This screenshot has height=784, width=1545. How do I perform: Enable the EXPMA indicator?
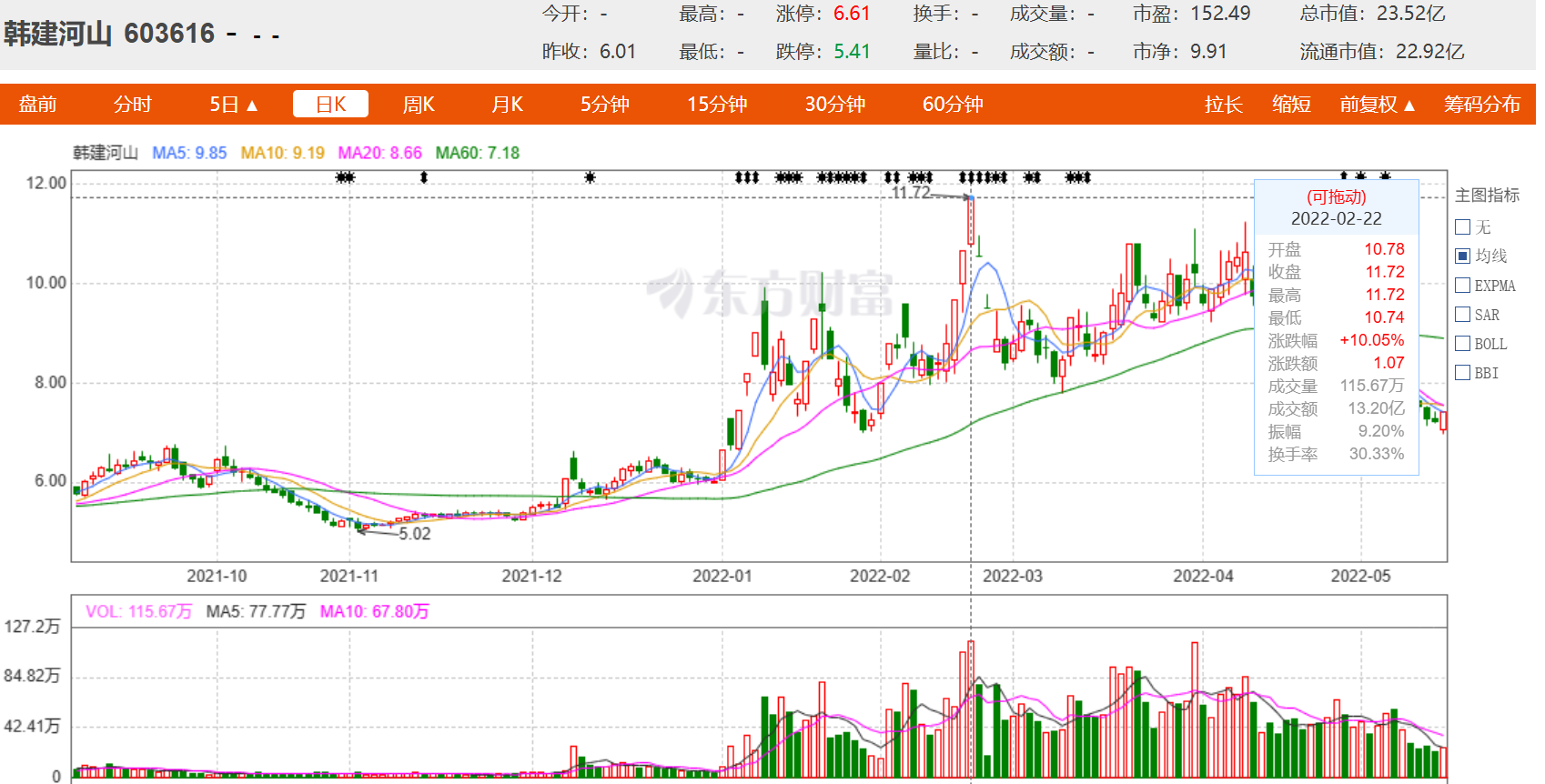pos(1463,286)
